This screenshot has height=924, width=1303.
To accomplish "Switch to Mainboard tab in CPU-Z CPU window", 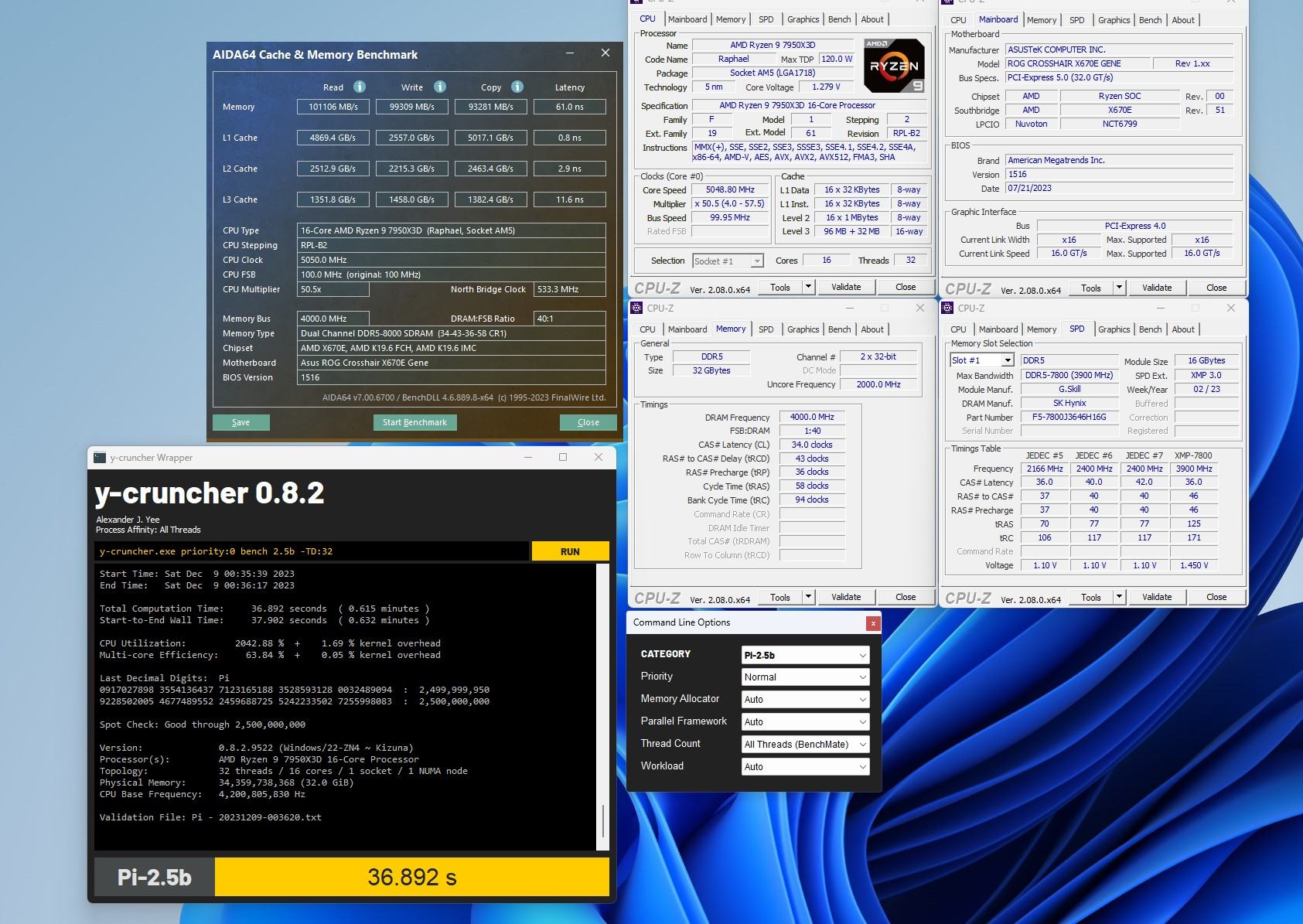I will click(x=687, y=19).
